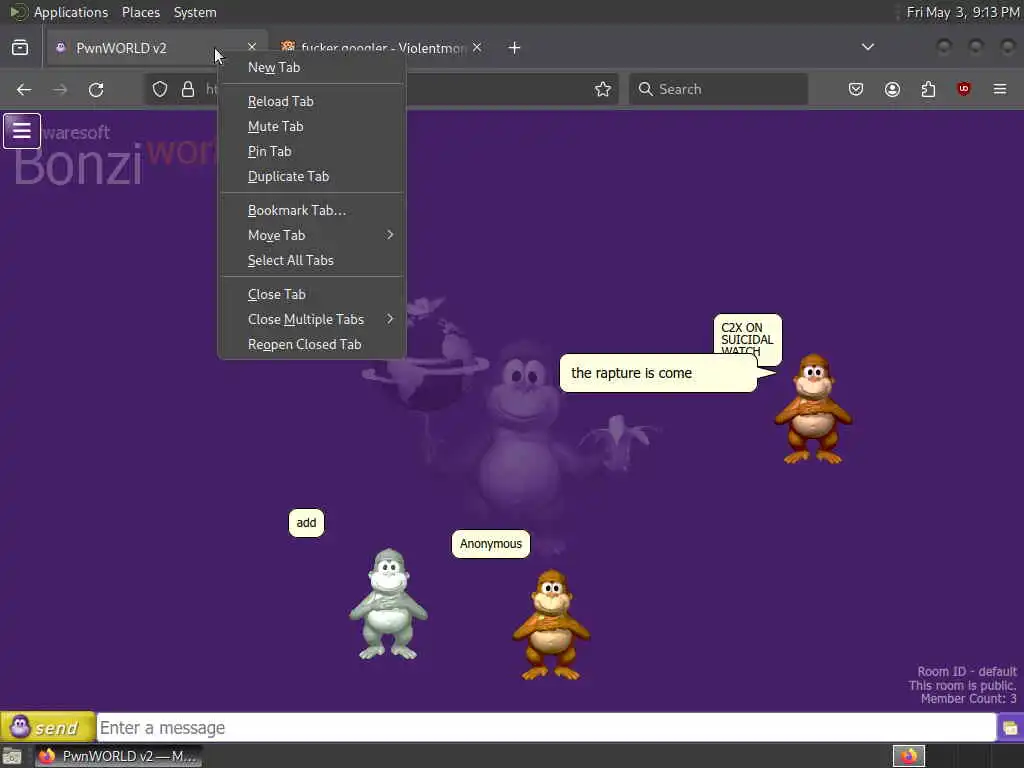Select Reopen Closed Tab
This screenshot has height=768, width=1024.
click(x=312, y=344)
